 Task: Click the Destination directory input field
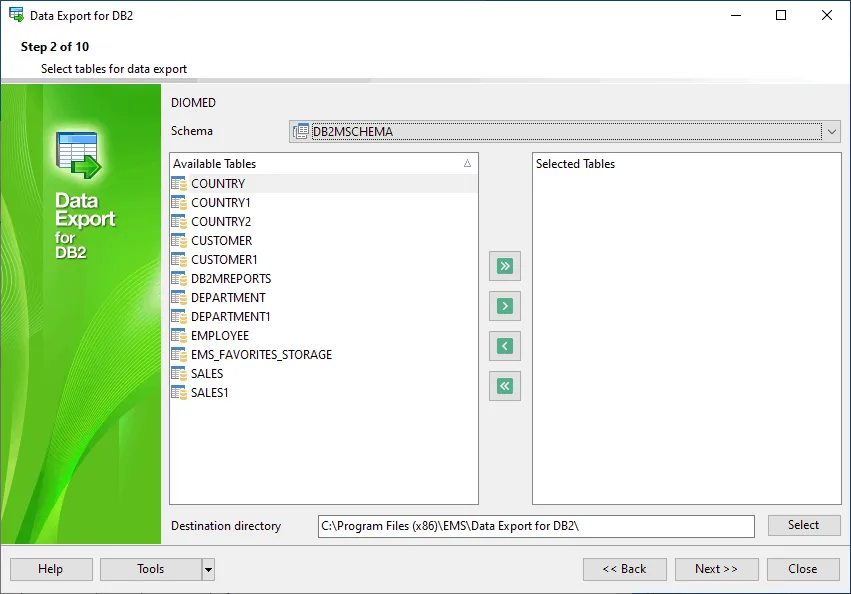click(x=536, y=526)
